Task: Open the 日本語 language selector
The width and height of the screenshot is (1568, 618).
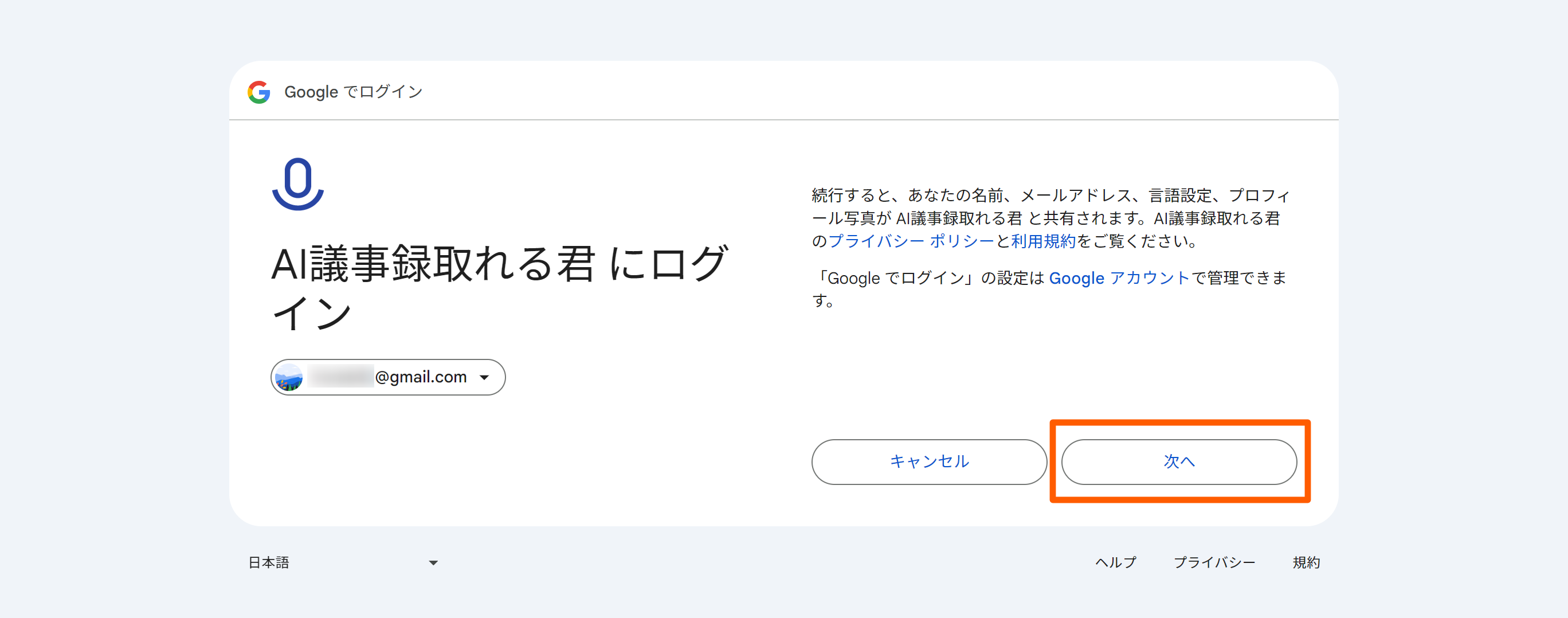Action: (269, 562)
